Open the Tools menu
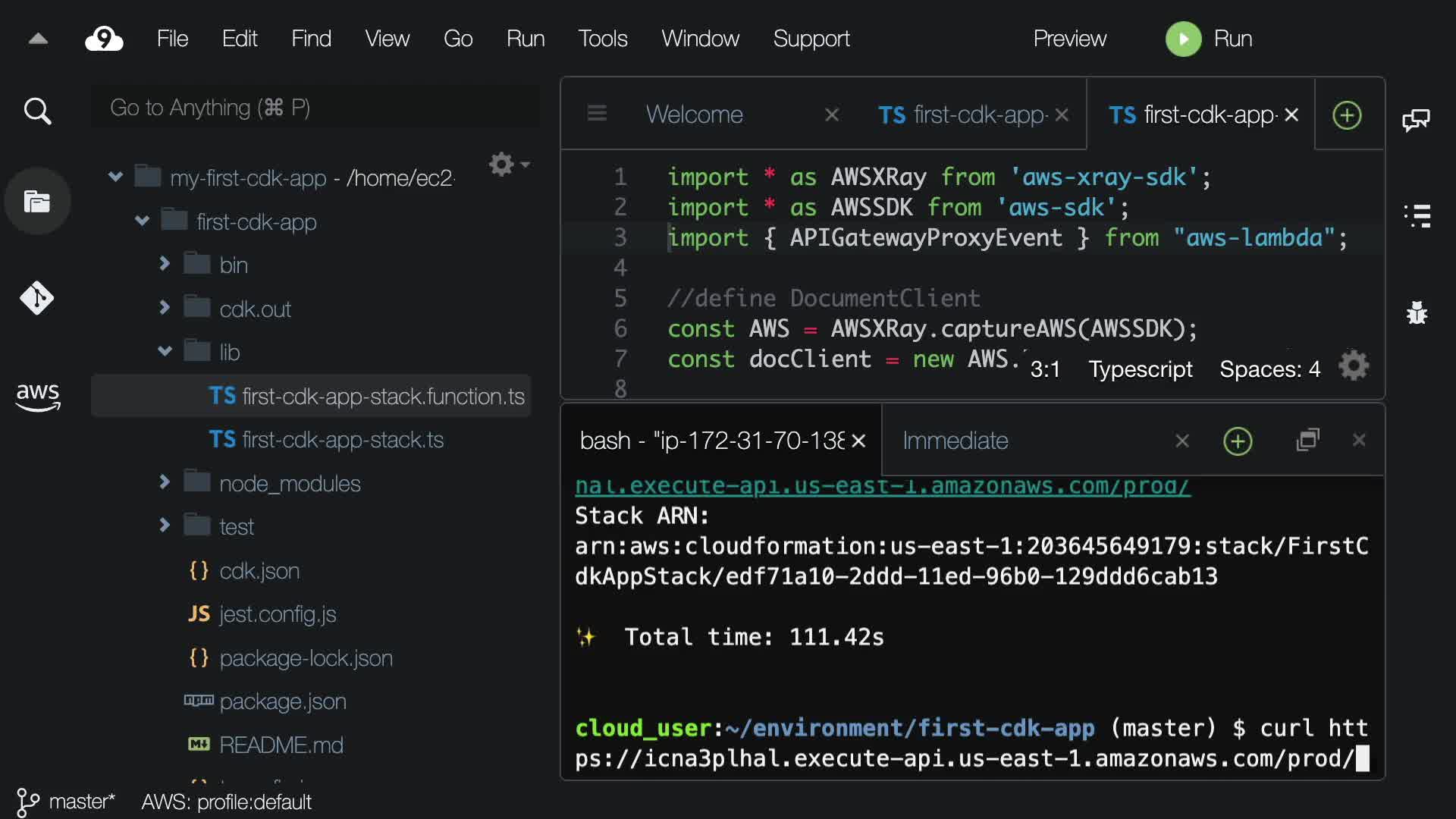The width and height of the screenshot is (1456, 819). (602, 39)
